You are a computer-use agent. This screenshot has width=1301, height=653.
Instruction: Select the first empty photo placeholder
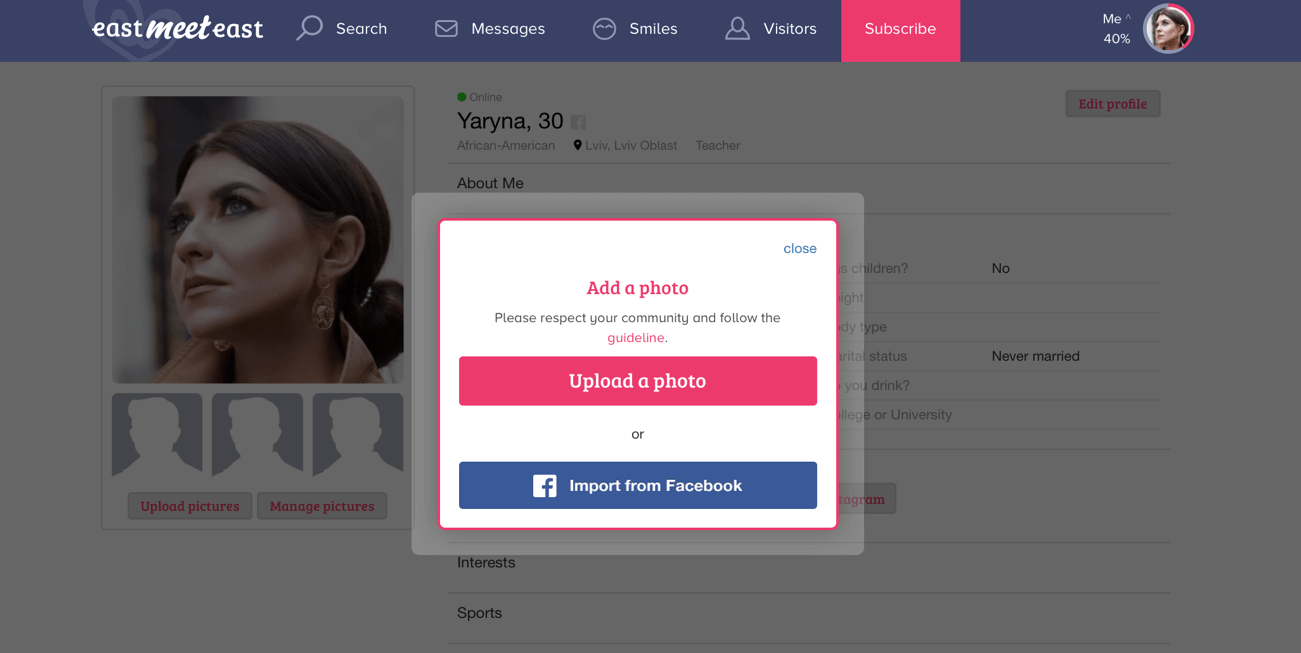pos(157,435)
